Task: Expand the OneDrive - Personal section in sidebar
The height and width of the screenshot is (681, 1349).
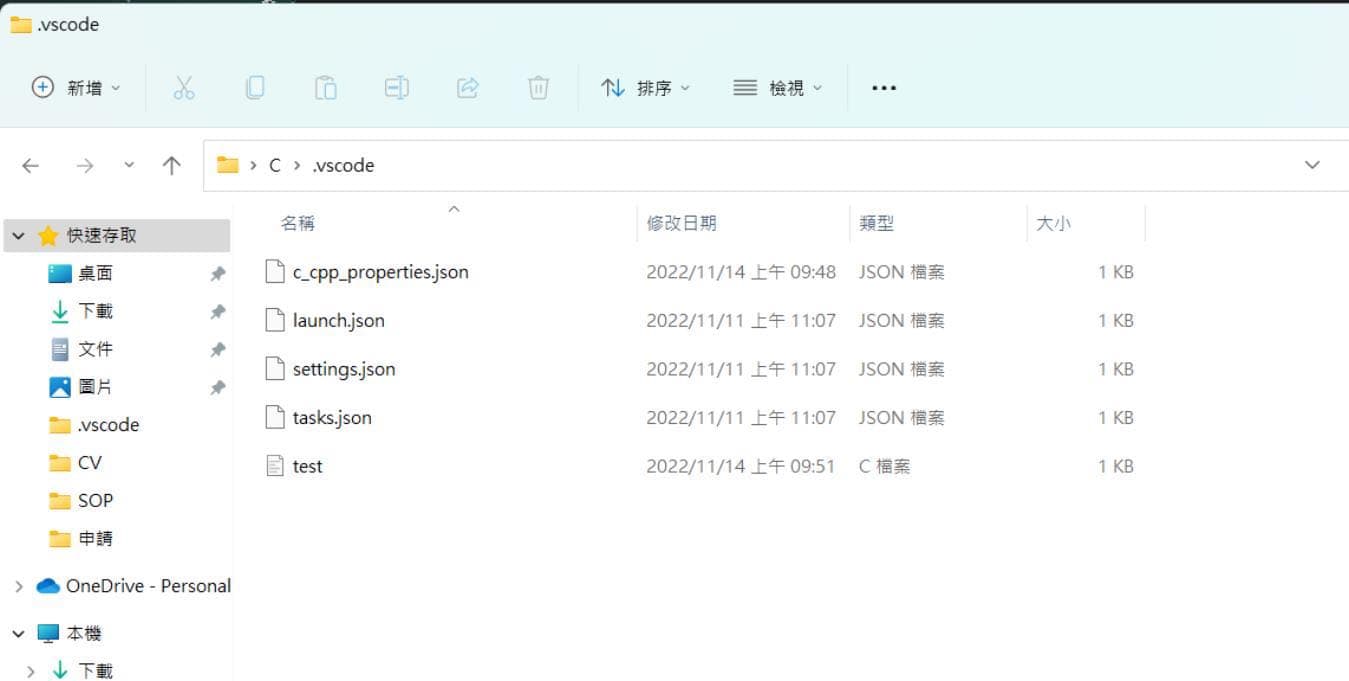Action: [x=18, y=586]
